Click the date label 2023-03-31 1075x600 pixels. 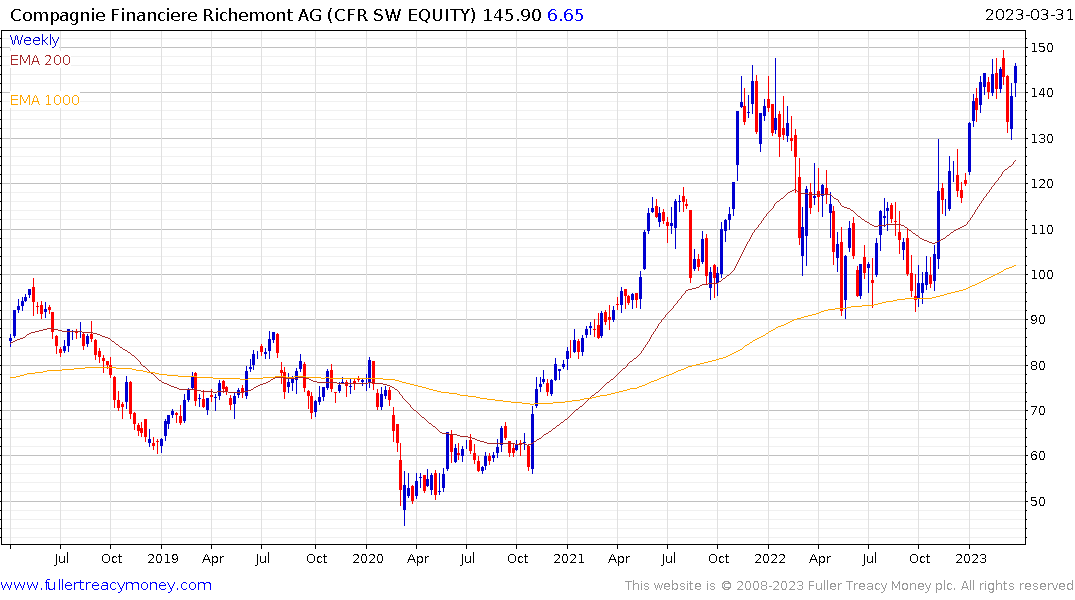(x=1028, y=15)
